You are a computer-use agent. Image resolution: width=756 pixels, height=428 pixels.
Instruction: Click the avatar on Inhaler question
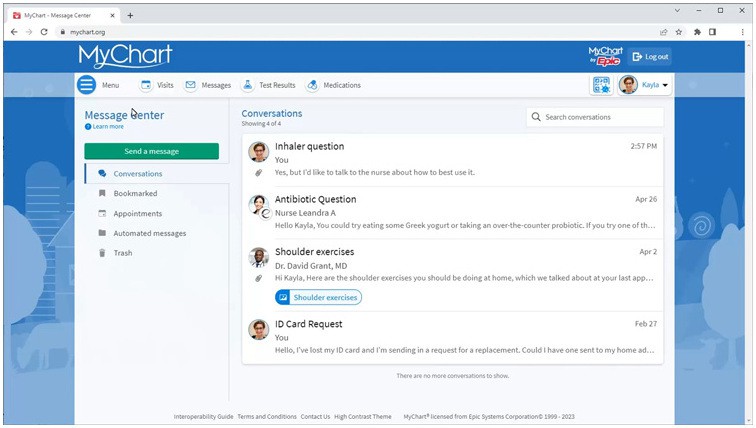tap(258, 152)
